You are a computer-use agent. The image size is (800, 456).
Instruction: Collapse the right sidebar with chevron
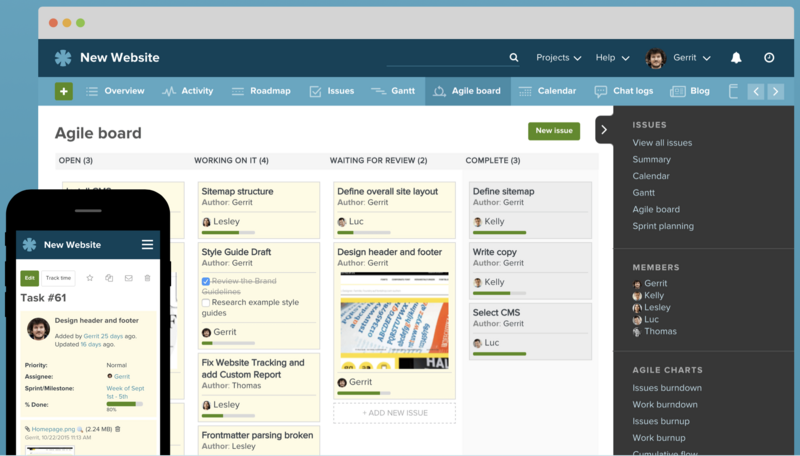pos(604,130)
